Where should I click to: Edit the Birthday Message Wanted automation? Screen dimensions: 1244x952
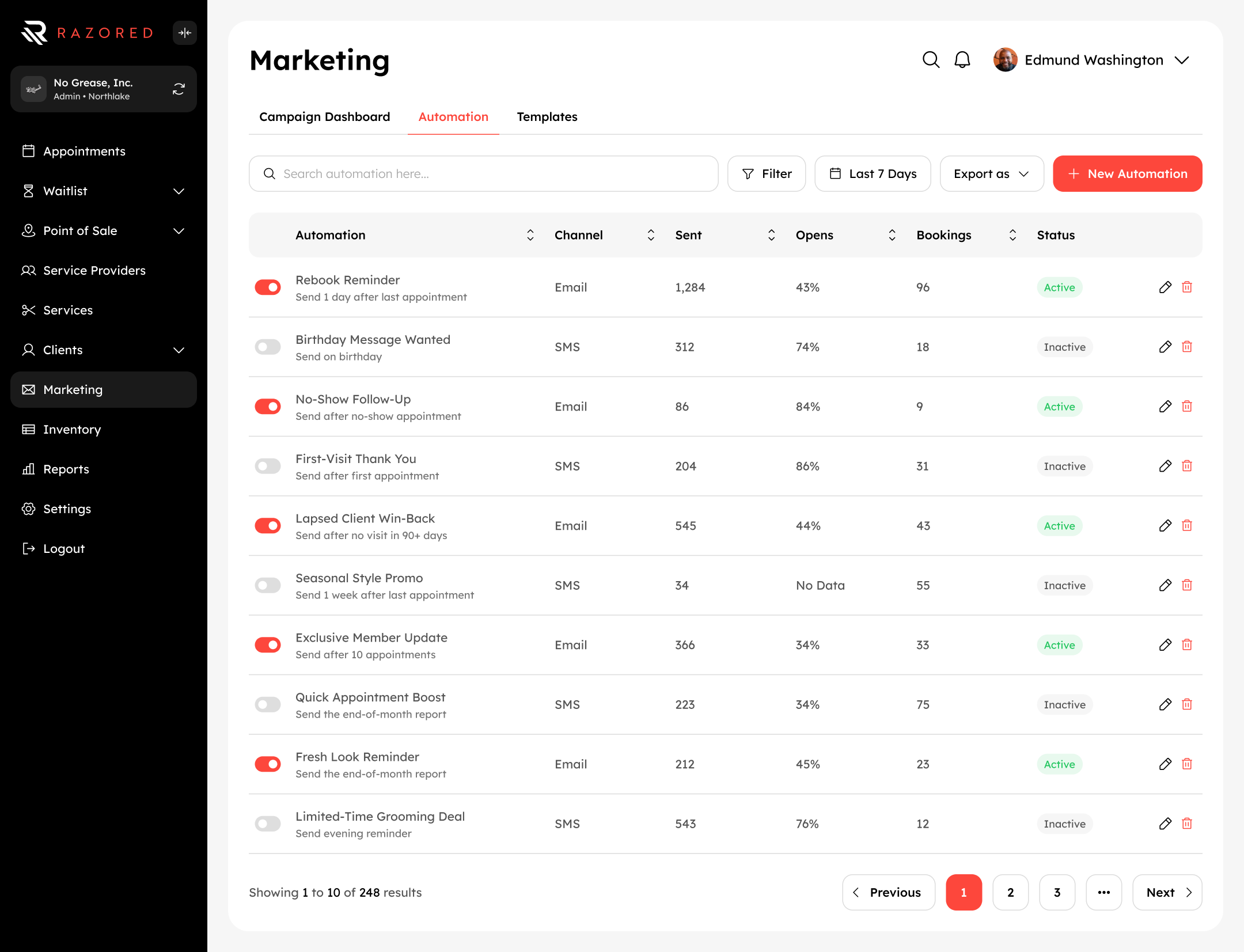click(x=1165, y=347)
